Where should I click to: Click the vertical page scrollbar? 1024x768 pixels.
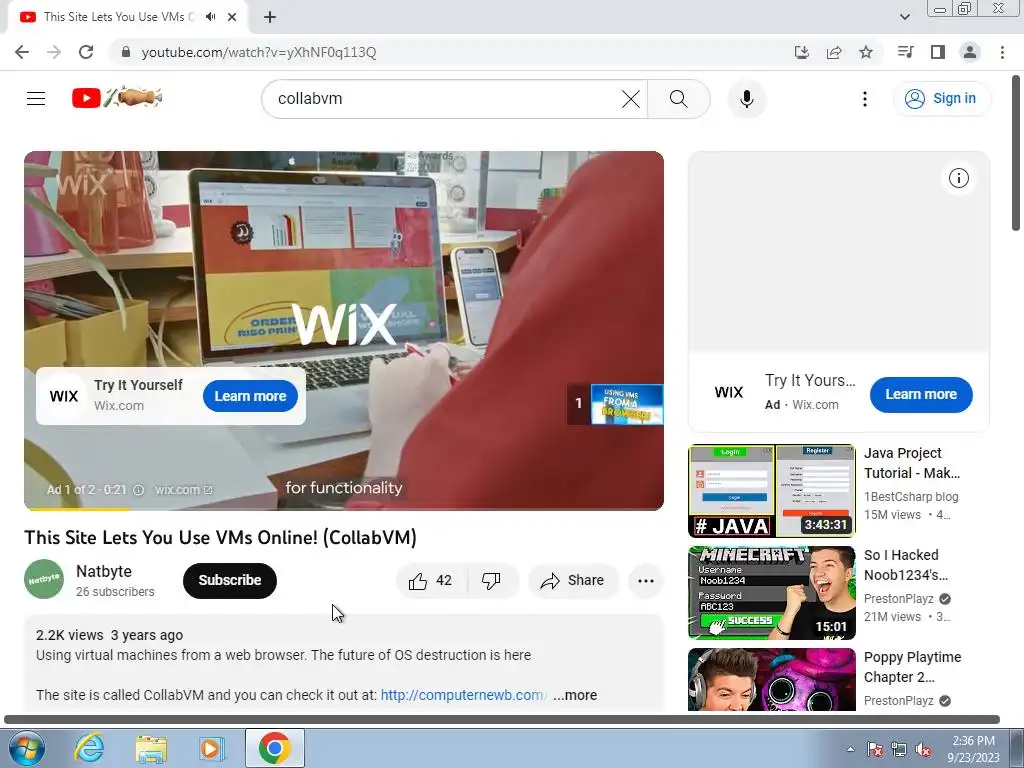(1016, 153)
